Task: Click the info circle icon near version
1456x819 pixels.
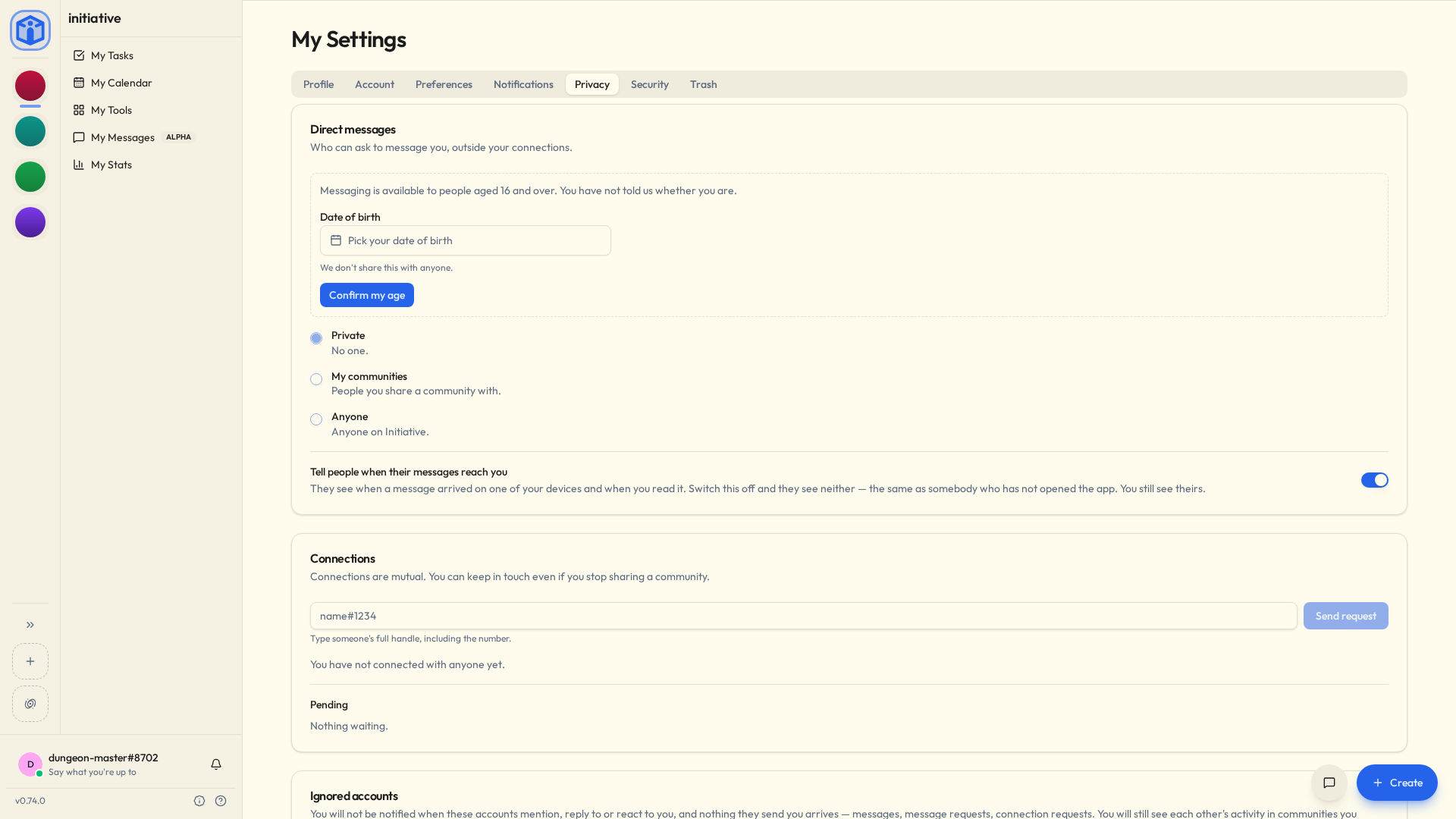Action: pyautogui.click(x=199, y=801)
